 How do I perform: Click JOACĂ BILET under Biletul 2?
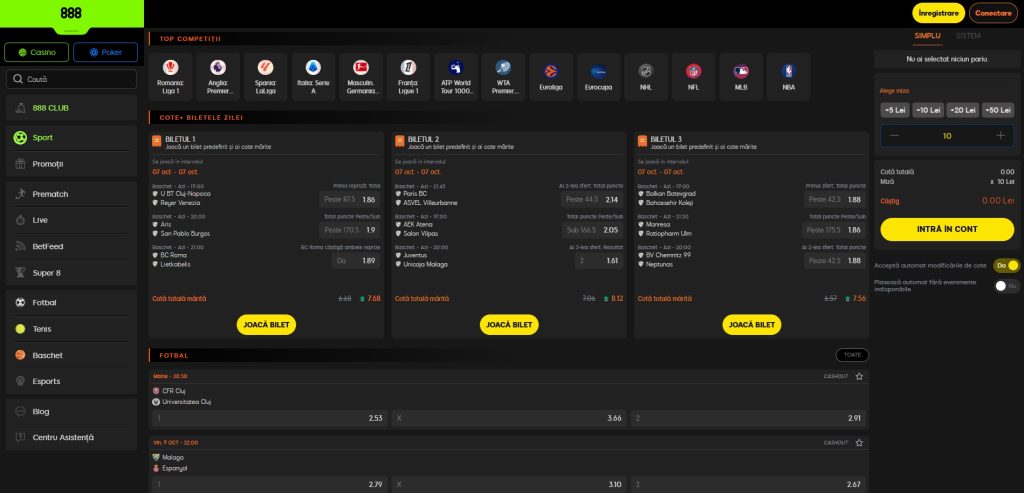click(x=509, y=325)
